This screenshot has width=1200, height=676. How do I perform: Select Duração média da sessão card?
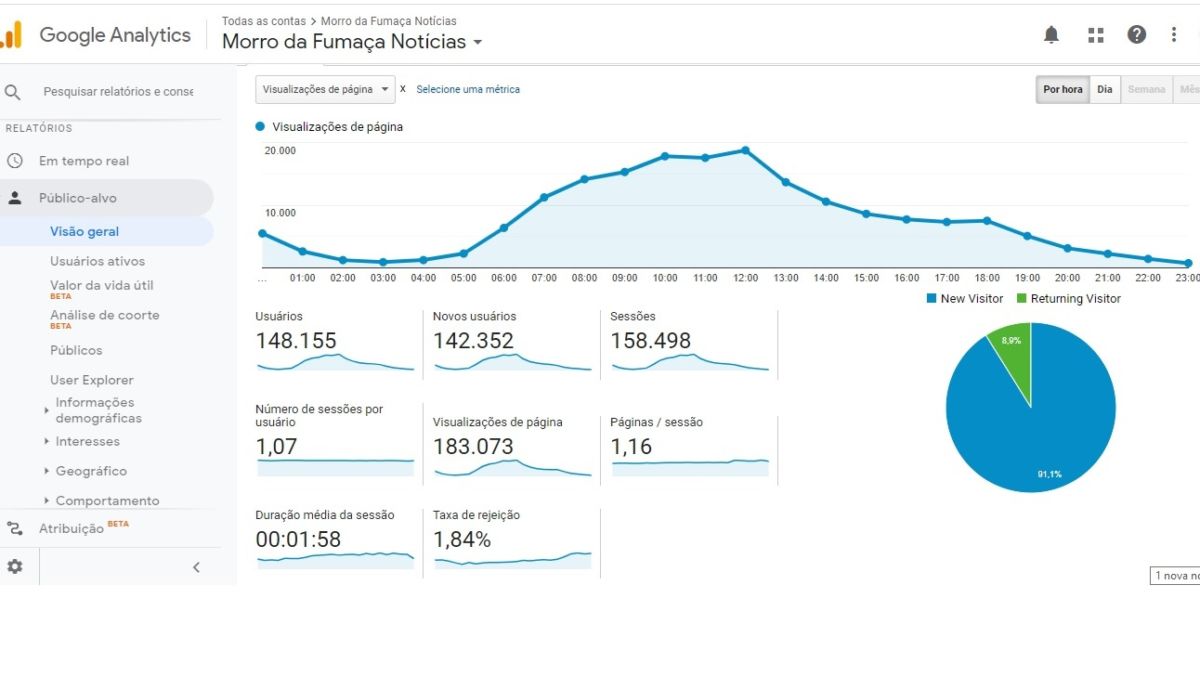coord(335,540)
